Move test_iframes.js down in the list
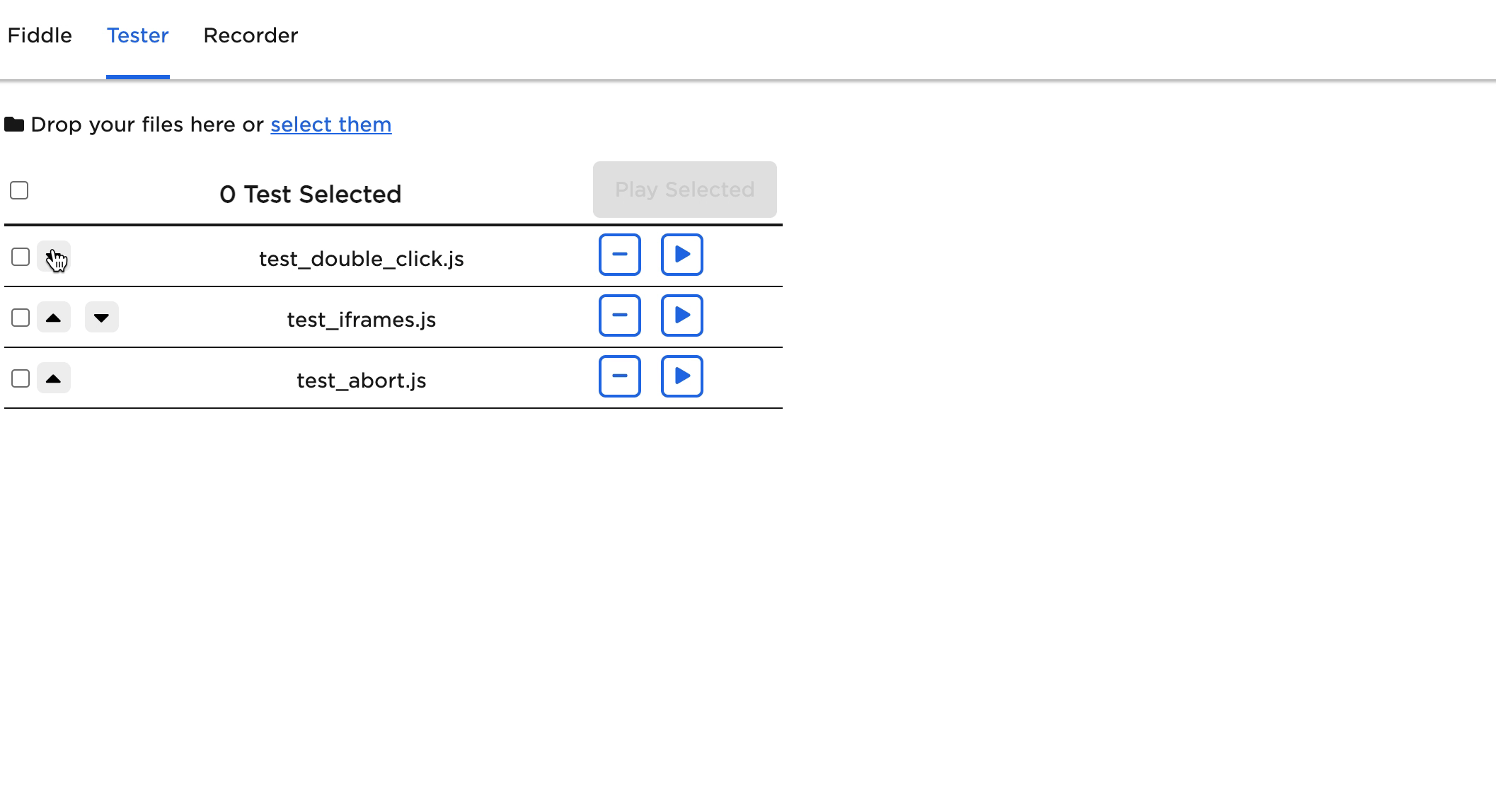Image resolution: width=1496 pixels, height=812 pixels. [x=101, y=318]
